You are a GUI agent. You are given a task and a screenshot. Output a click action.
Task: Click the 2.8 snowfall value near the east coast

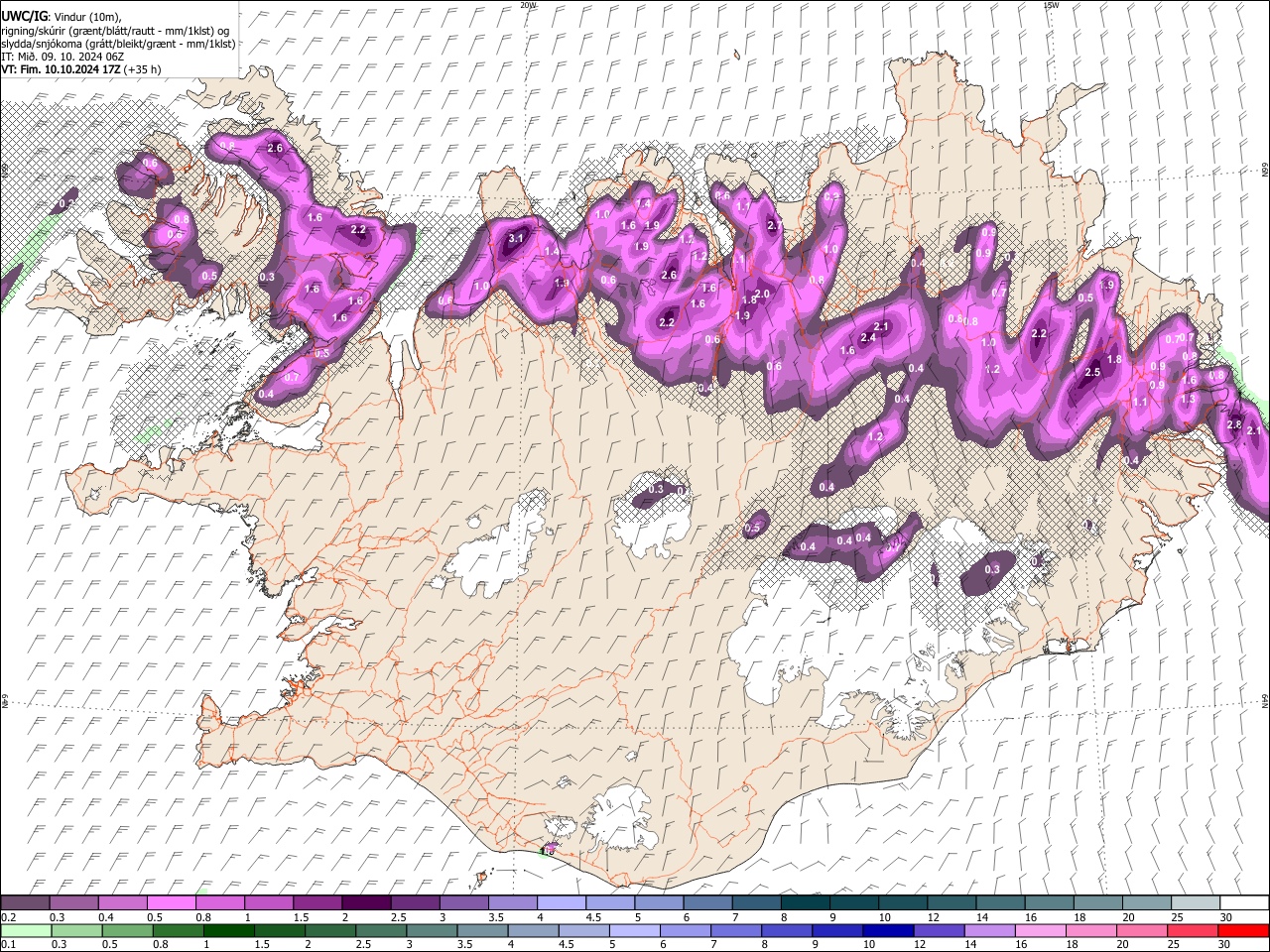pos(1234,424)
